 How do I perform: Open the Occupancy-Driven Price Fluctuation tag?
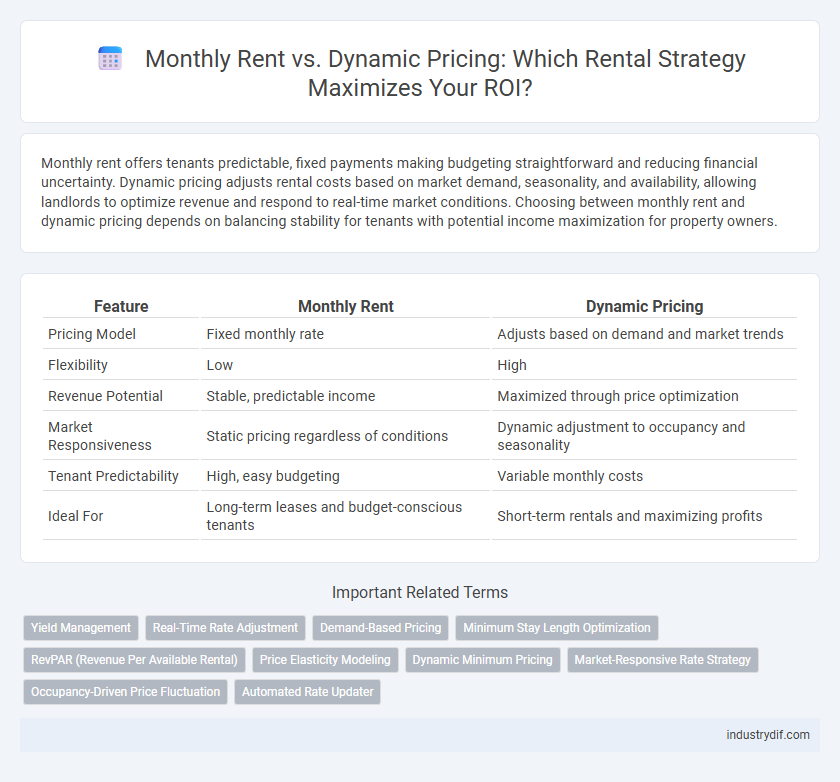[125, 691]
